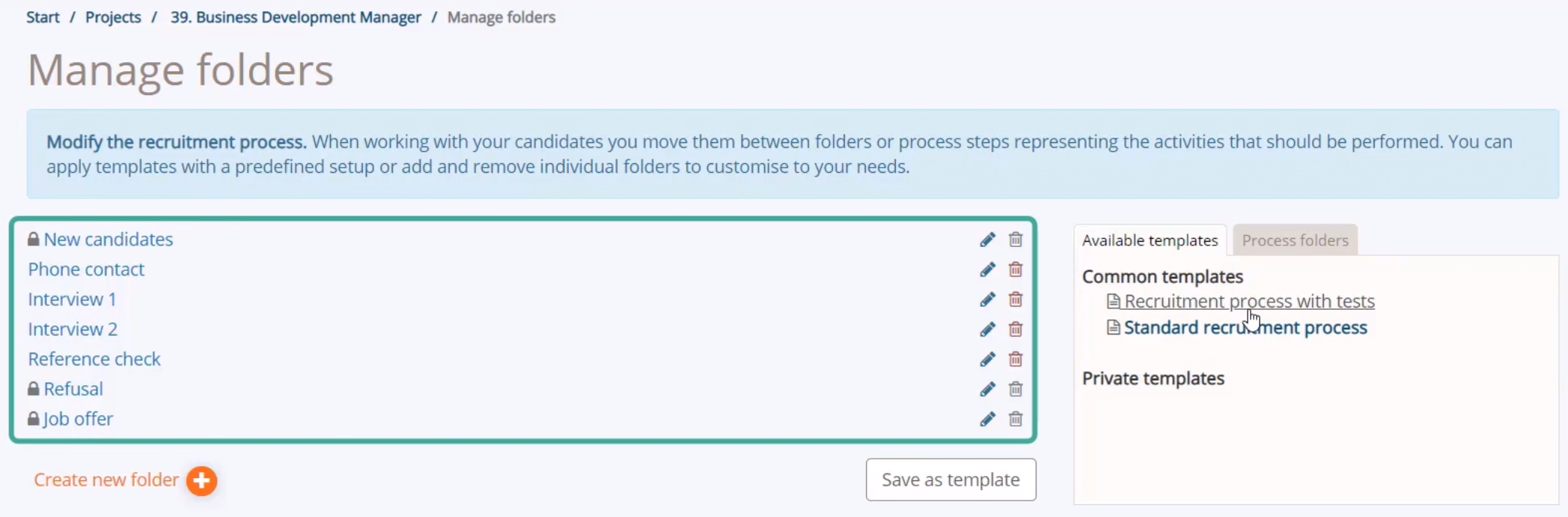The image size is (1568, 517).
Task: Click the pencil icon for Interview 1
Action: click(x=987, y=299)
